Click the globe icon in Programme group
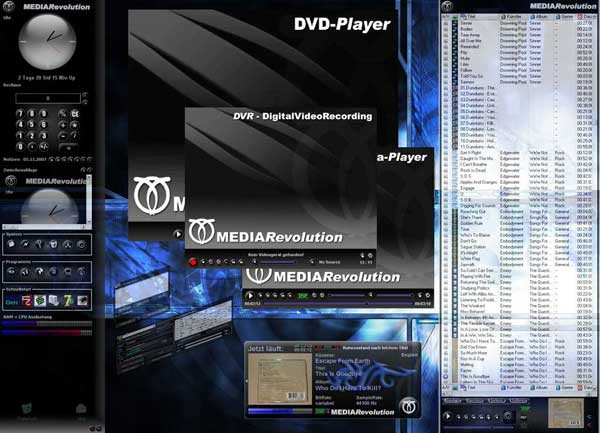Viewport: 600px width, 433px height. click(39, 272)
